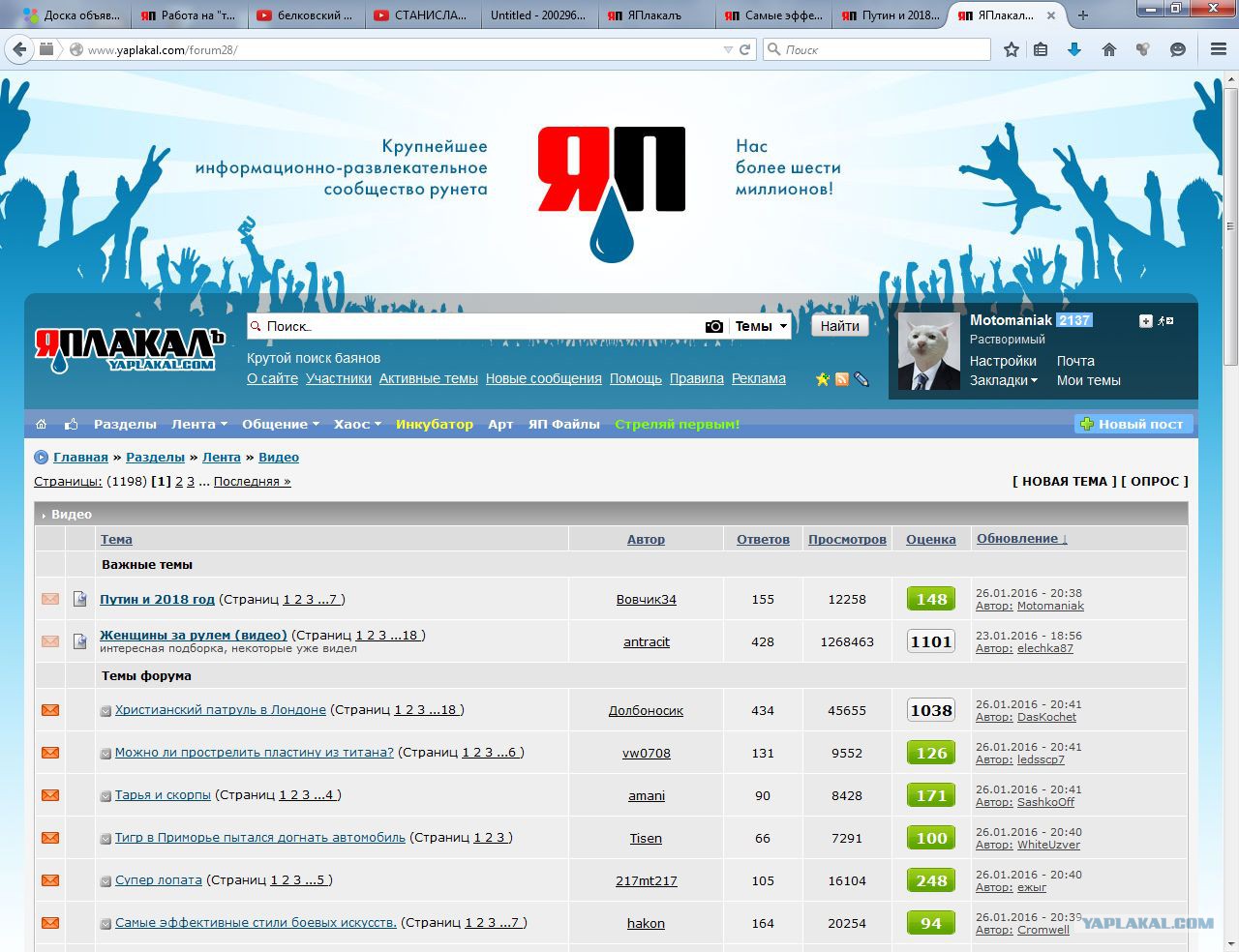Open the browser hamburger menu
Image resolution: width=1239 pixels, height=952 pixels.
[x=1219, y=49]
